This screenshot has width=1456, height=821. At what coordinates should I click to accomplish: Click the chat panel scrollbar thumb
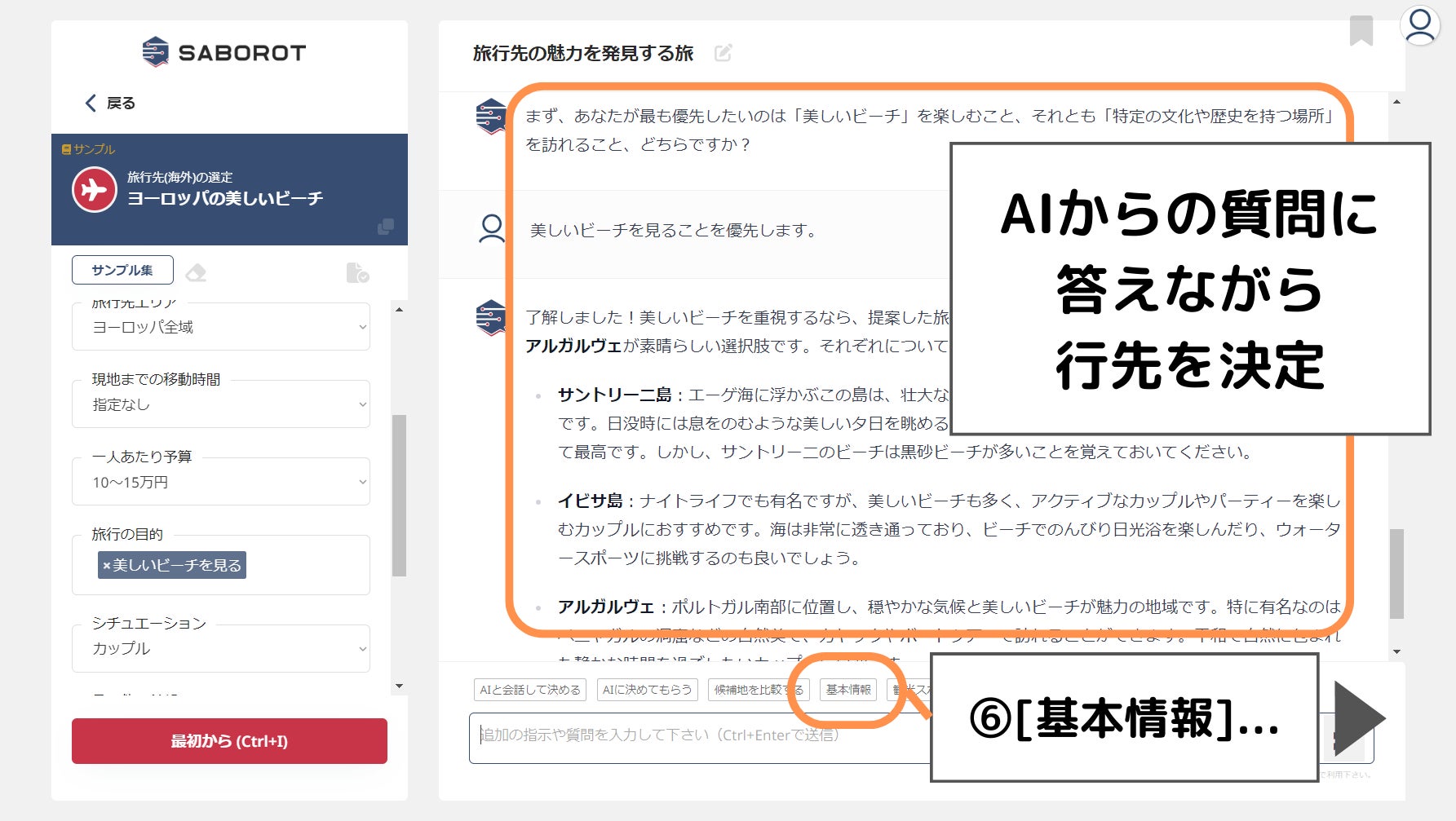point(1396,574)
